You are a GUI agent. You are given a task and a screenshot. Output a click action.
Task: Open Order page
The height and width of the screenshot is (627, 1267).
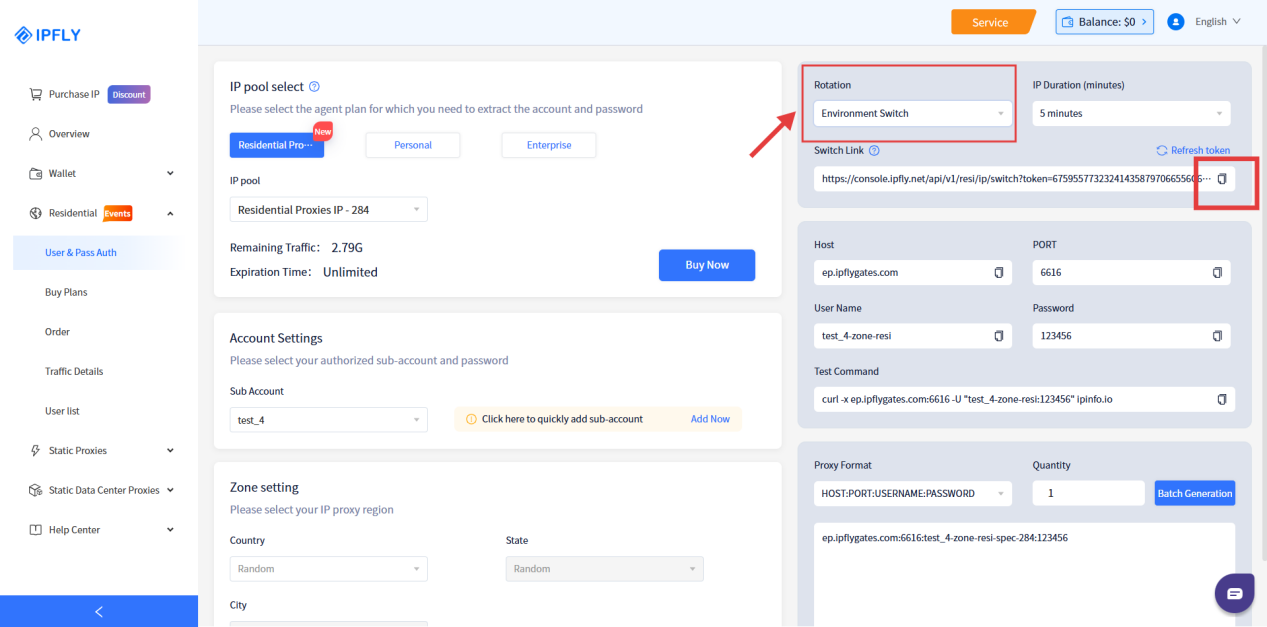(57, 332)
